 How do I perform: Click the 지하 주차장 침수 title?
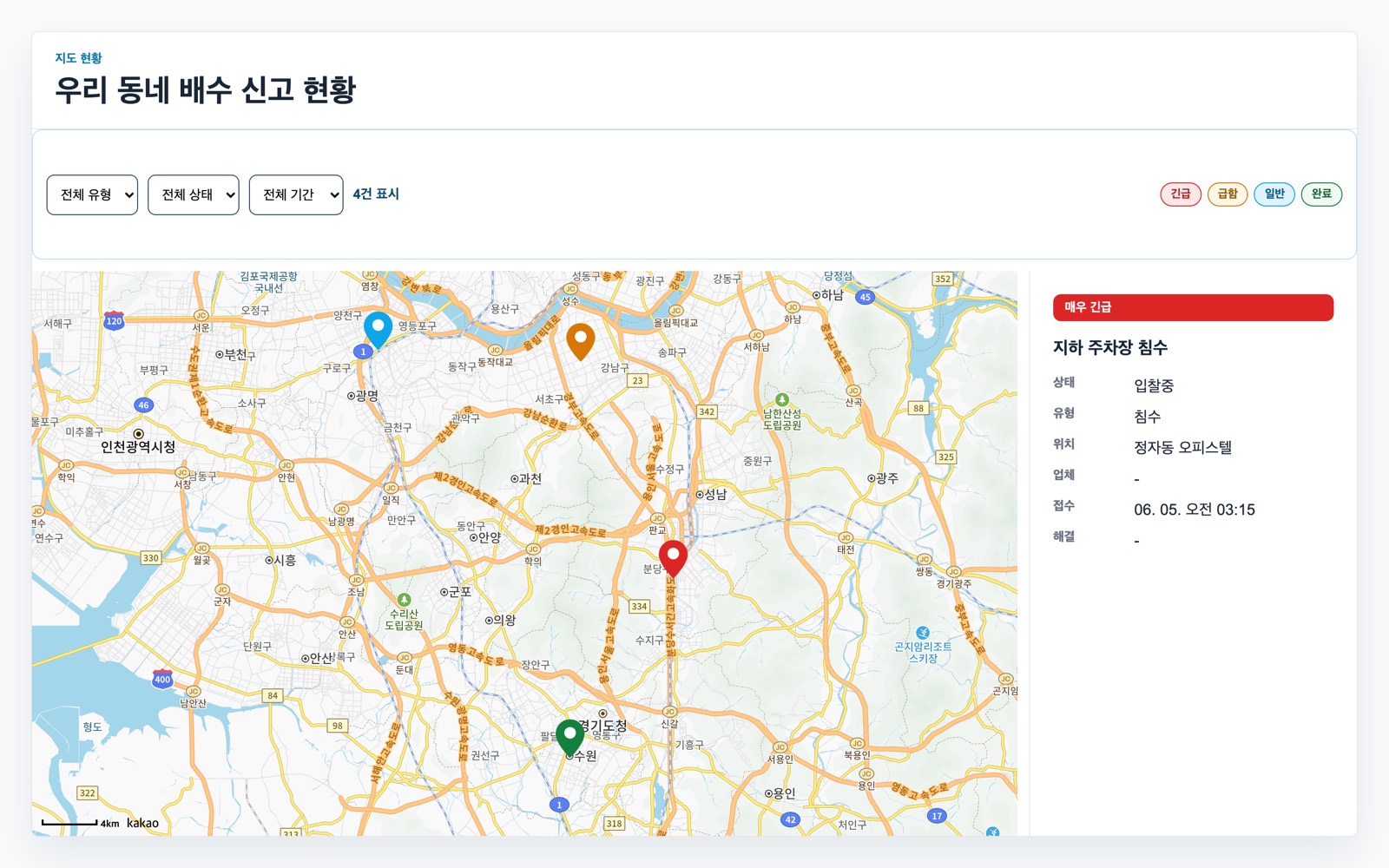click(1110, 347)
